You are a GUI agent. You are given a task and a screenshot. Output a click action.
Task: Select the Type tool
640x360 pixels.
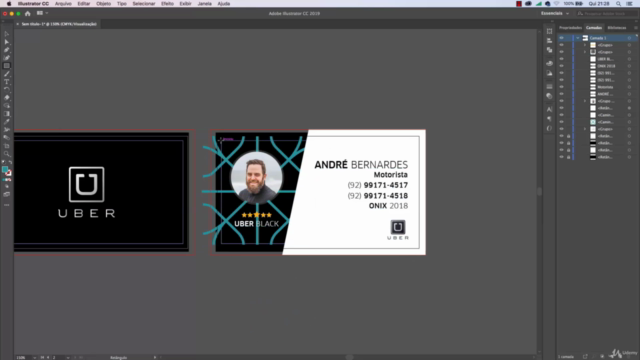pos(7,82)
